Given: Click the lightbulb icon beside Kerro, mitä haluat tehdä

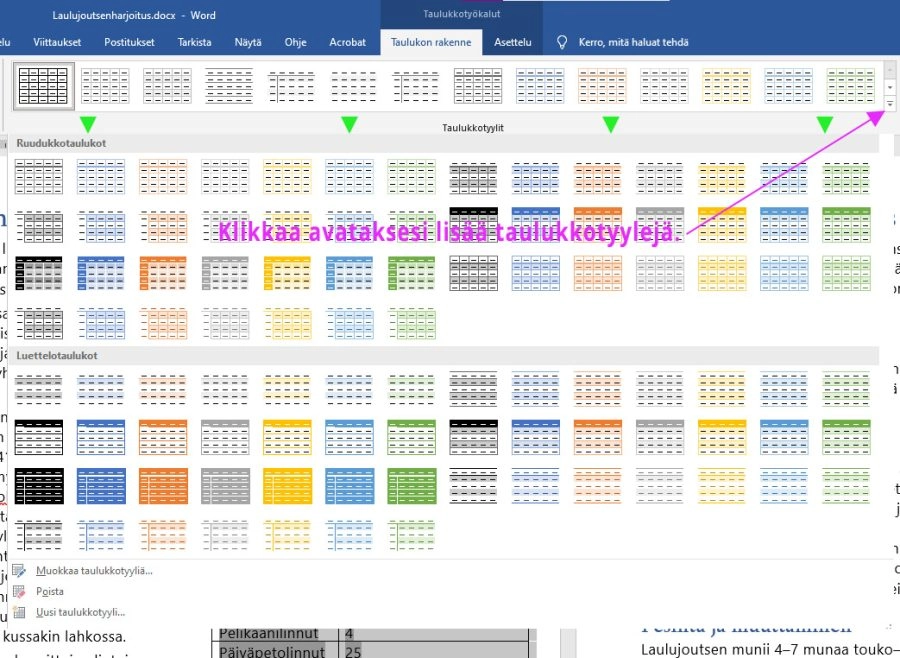Looking at the screenshot, I should pos(563,42).
